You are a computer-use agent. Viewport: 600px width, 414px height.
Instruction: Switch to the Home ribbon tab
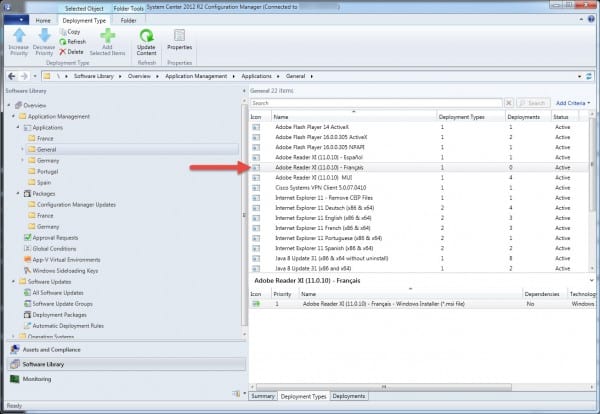(x=43, y=19)
